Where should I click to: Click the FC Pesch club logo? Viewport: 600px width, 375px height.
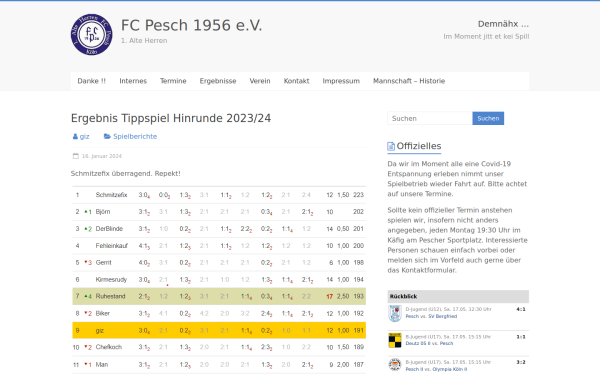click(91, 35)
